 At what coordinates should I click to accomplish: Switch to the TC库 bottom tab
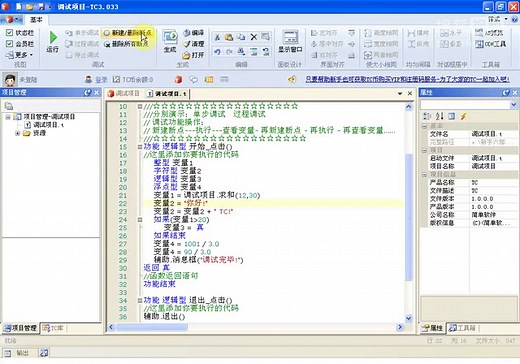point(53,328)
